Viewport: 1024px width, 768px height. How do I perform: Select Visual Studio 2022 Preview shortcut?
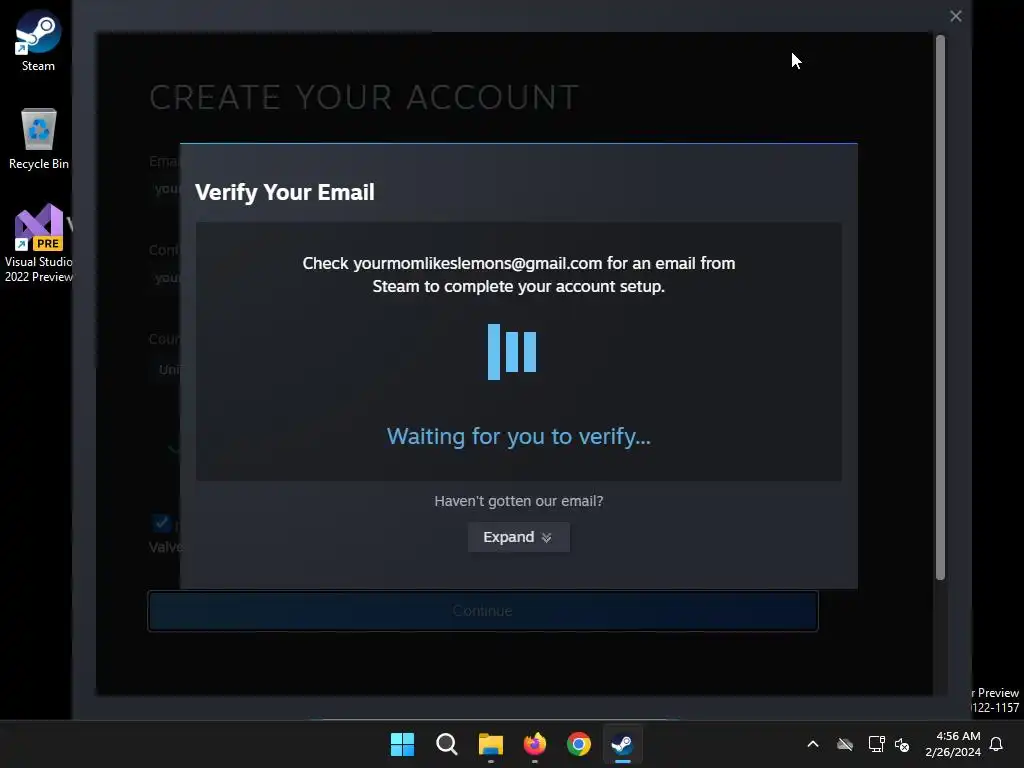(39, 243)
